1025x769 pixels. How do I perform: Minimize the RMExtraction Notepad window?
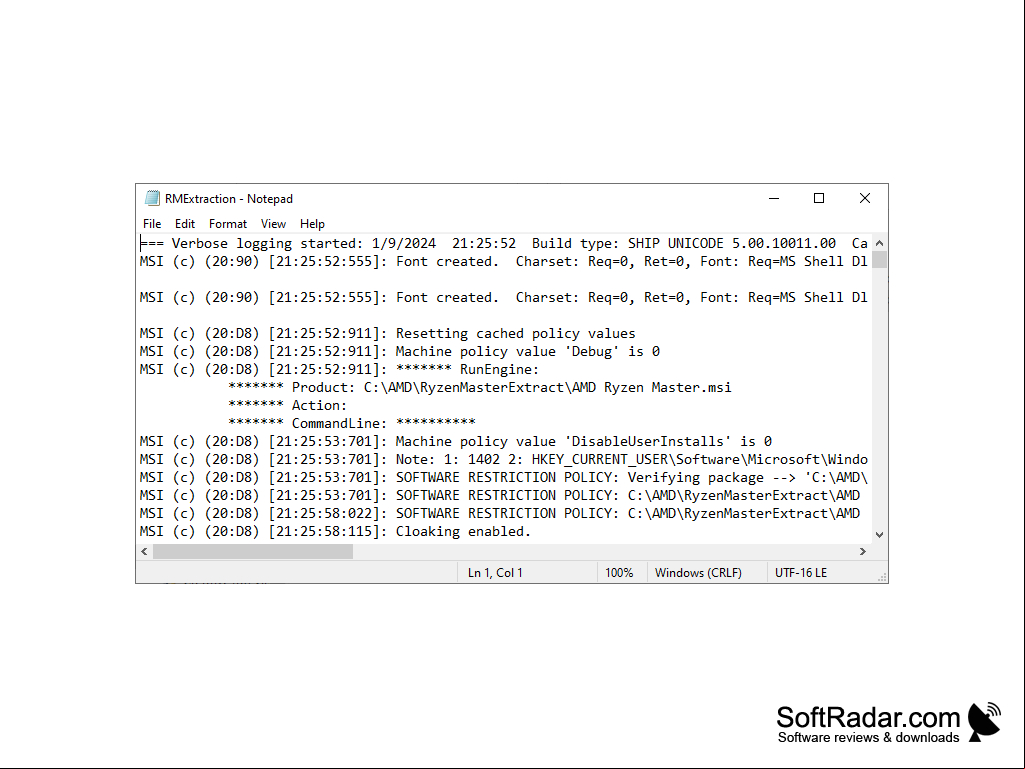point(774,198)
